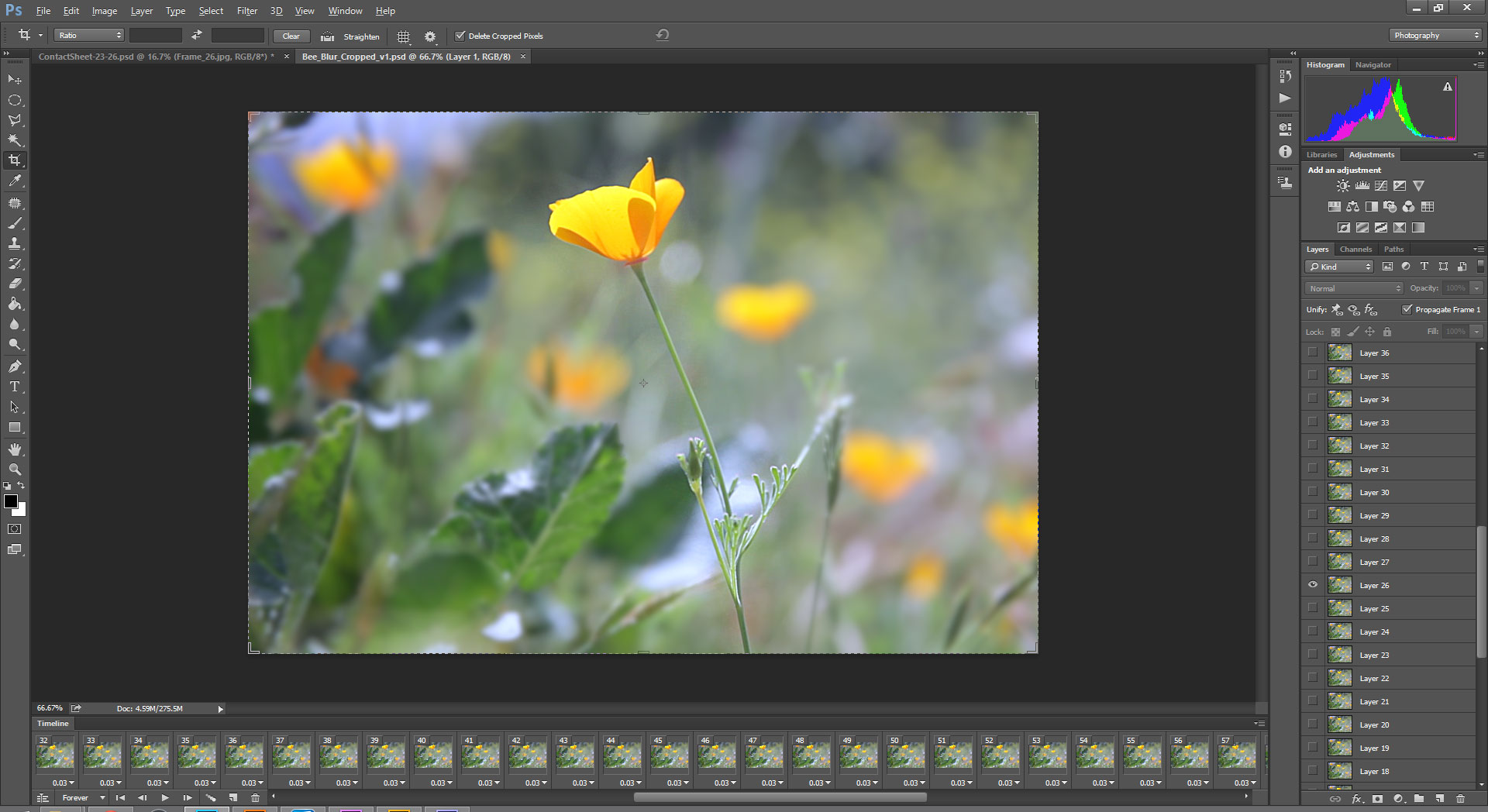
Task: Open Doc size status bar arrow menu
Action: [x=220, y=709]
